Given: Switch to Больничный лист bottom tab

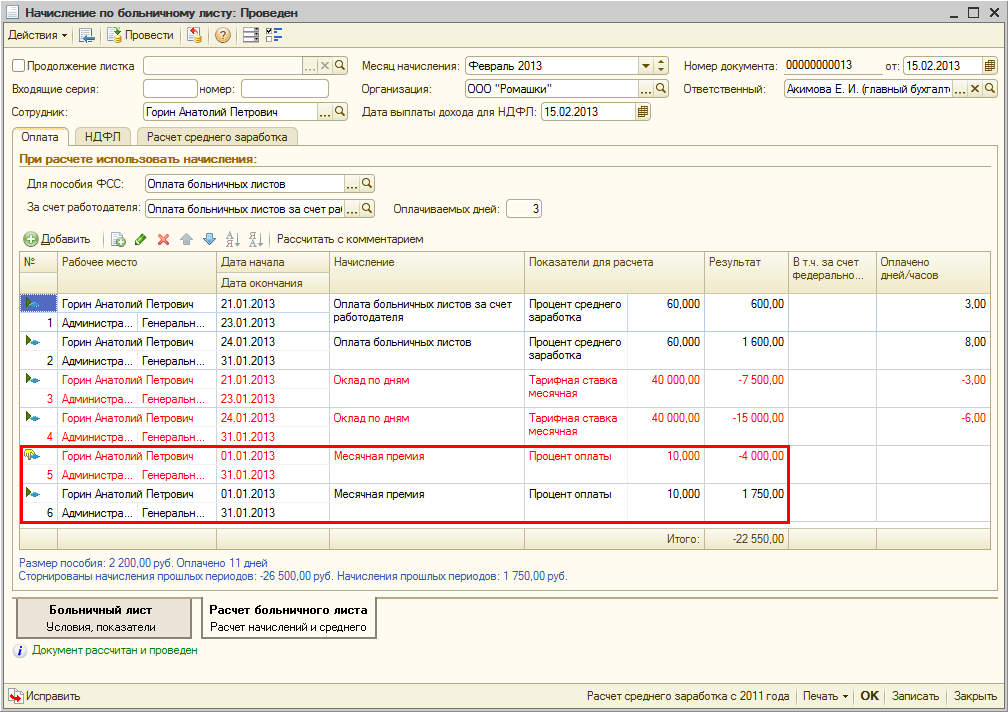Looking at the screenshot, I should pos(102,618).
